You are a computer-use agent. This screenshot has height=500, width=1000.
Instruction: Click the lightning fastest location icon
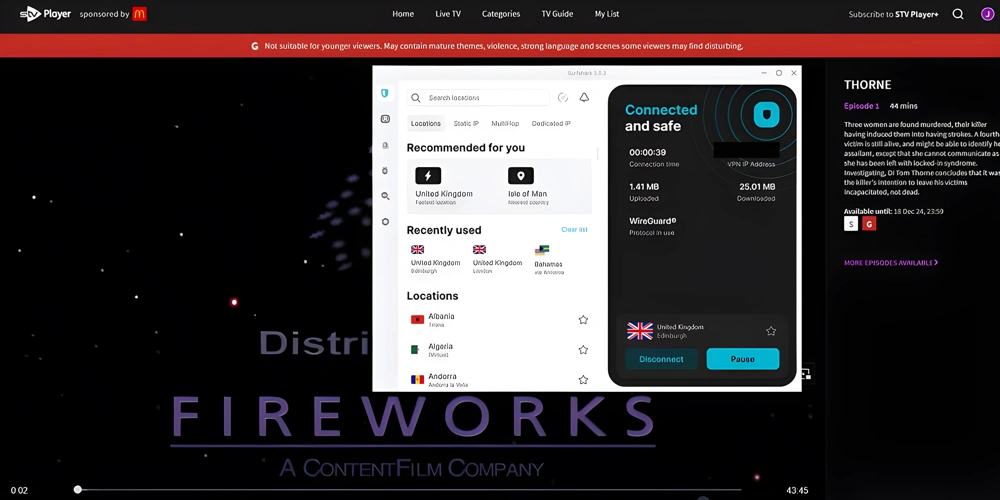tap(428, 175)
